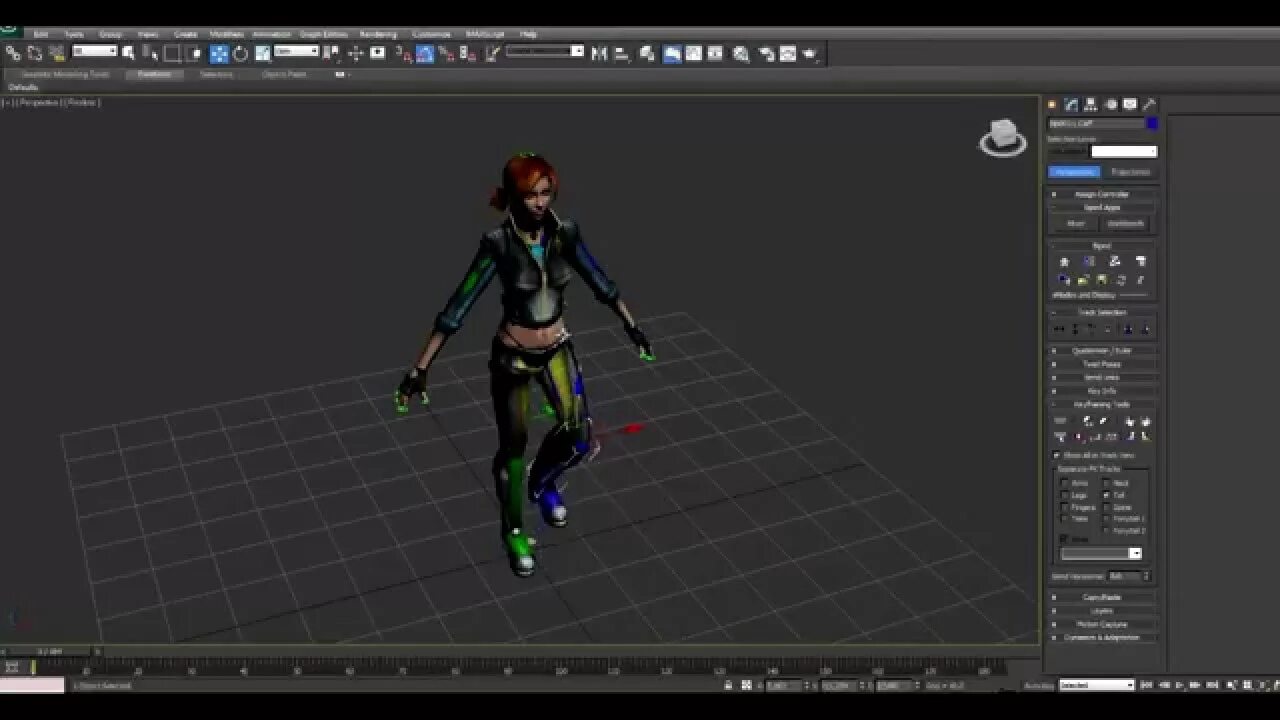The image size is (1280, 720).
Task: Click the viewport Perspective label
Action: [39, 102]
